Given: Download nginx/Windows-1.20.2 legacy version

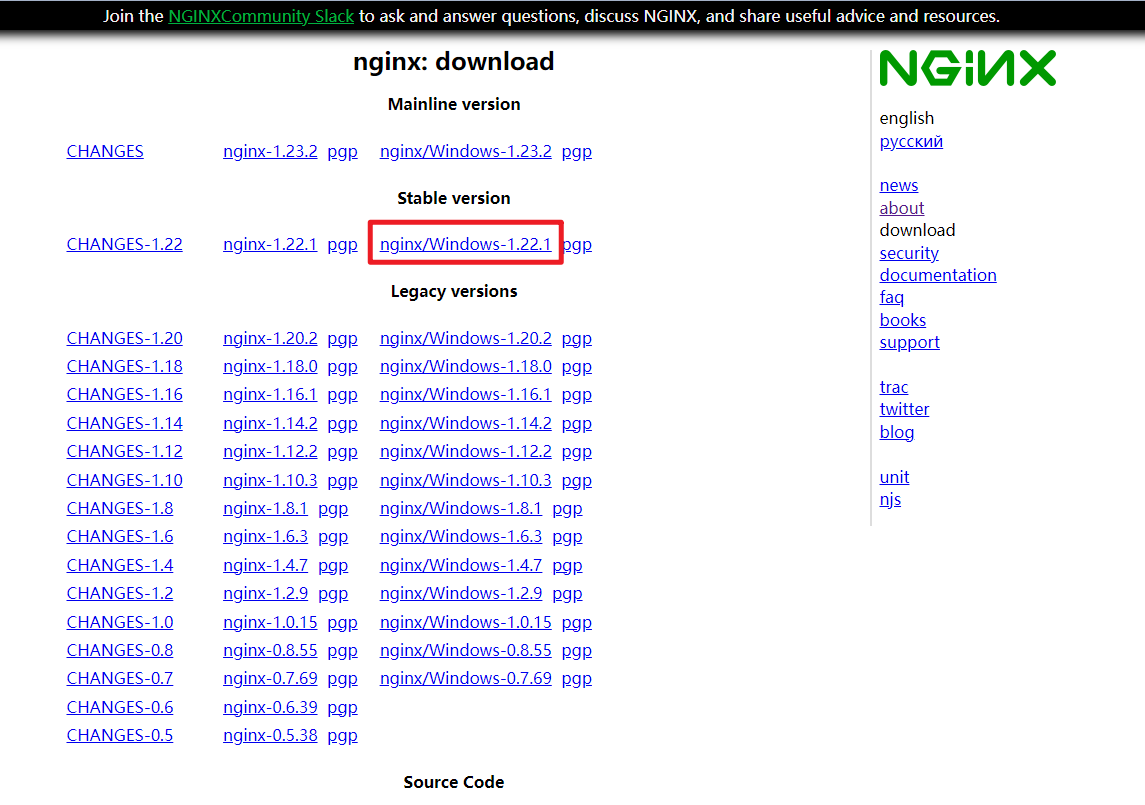Looking at the screenshot, I should (x=465, y=338).
